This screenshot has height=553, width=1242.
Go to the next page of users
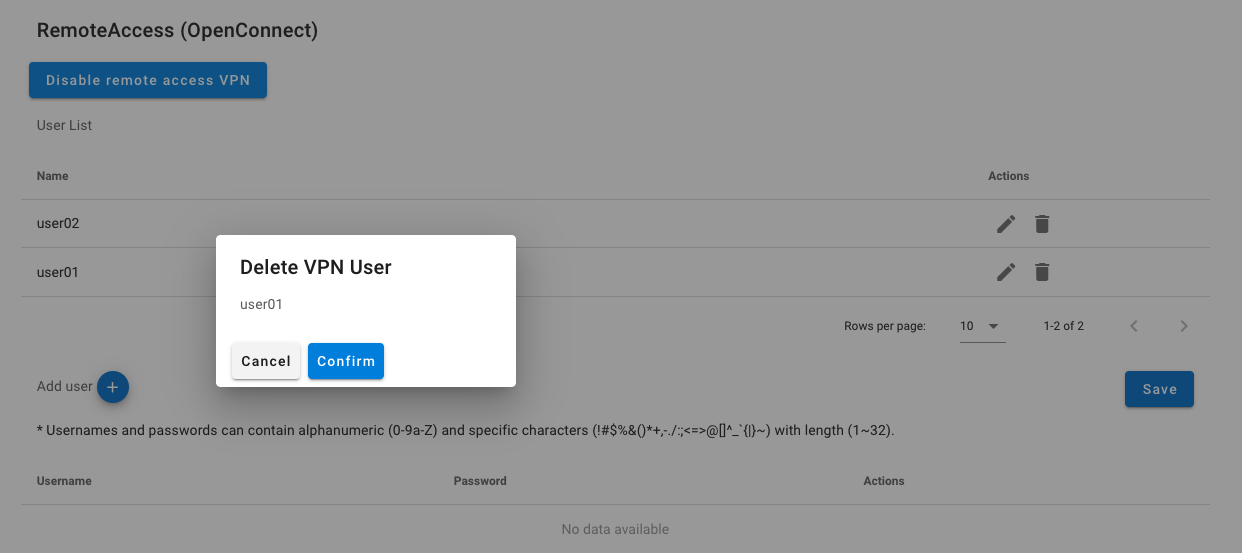1184,326
